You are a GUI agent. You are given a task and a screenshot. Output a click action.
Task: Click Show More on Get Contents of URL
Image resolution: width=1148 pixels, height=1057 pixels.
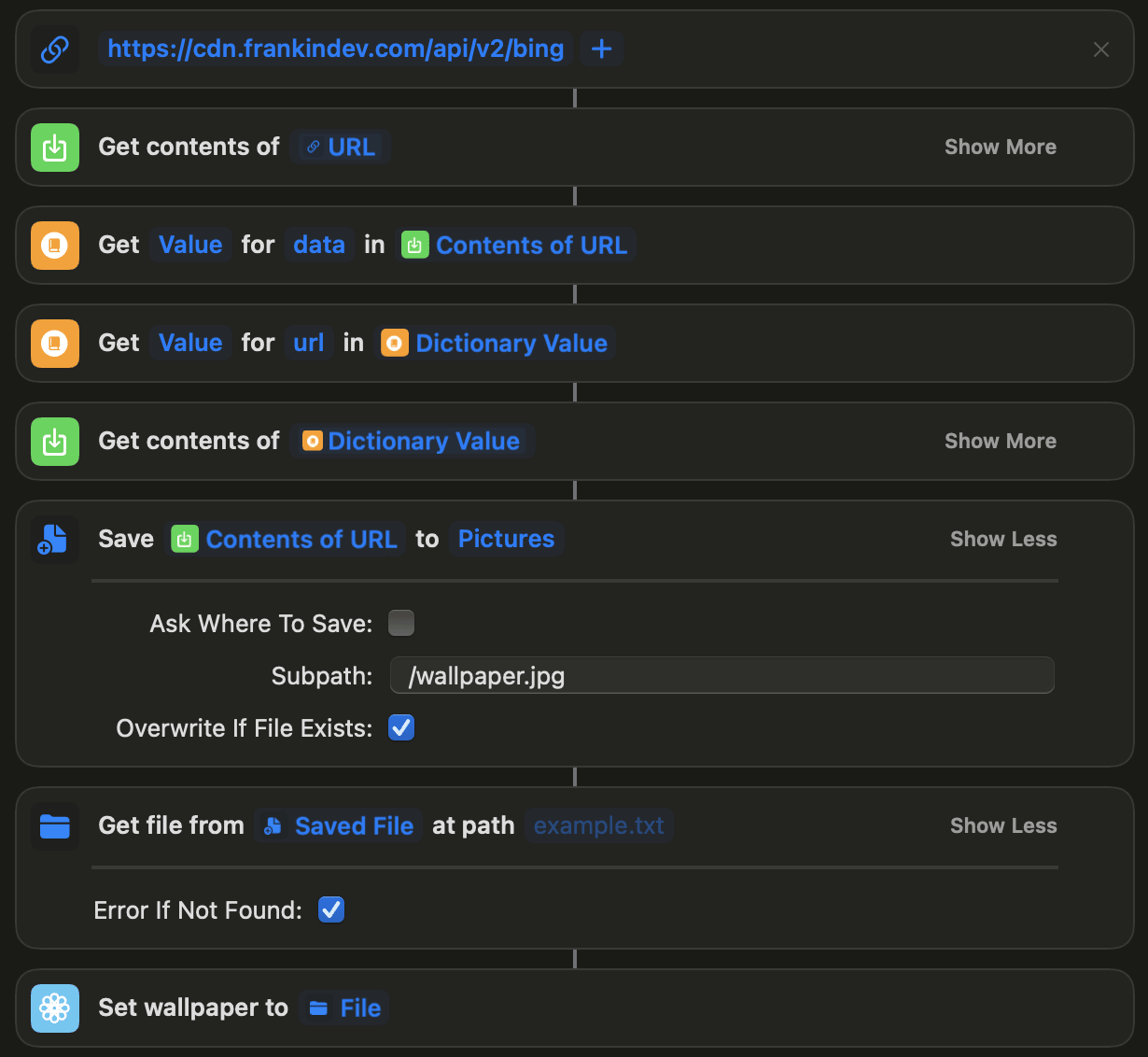pyautogui.click(x=1000, y=147)
